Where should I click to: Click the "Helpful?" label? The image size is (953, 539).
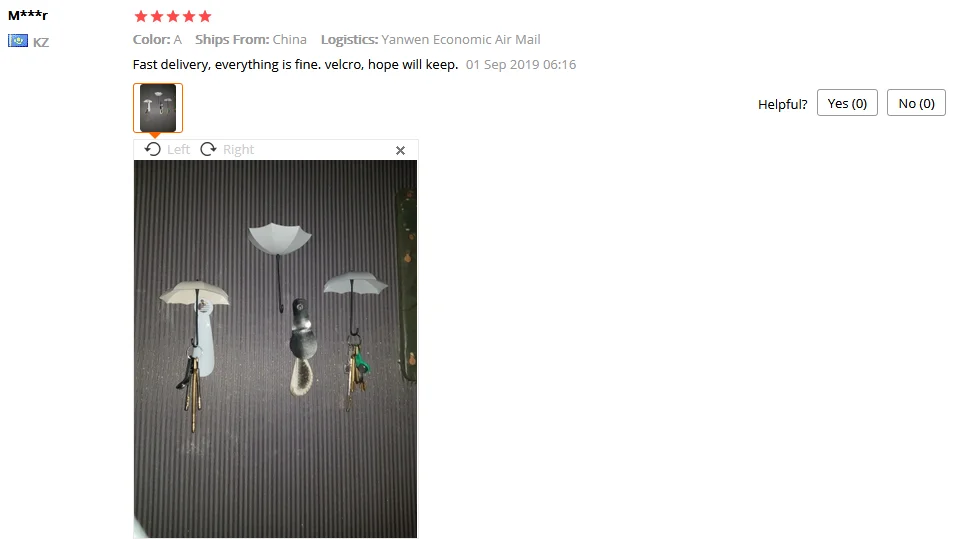coord(782,104)
